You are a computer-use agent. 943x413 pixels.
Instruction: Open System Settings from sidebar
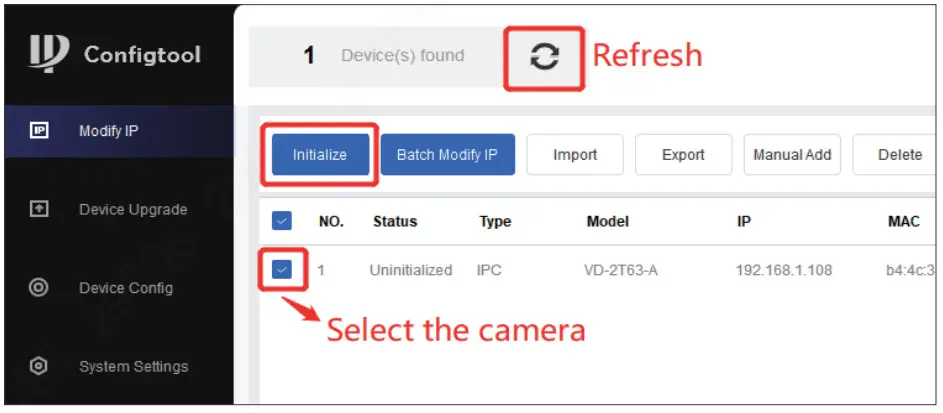click(x=133, y=366)
